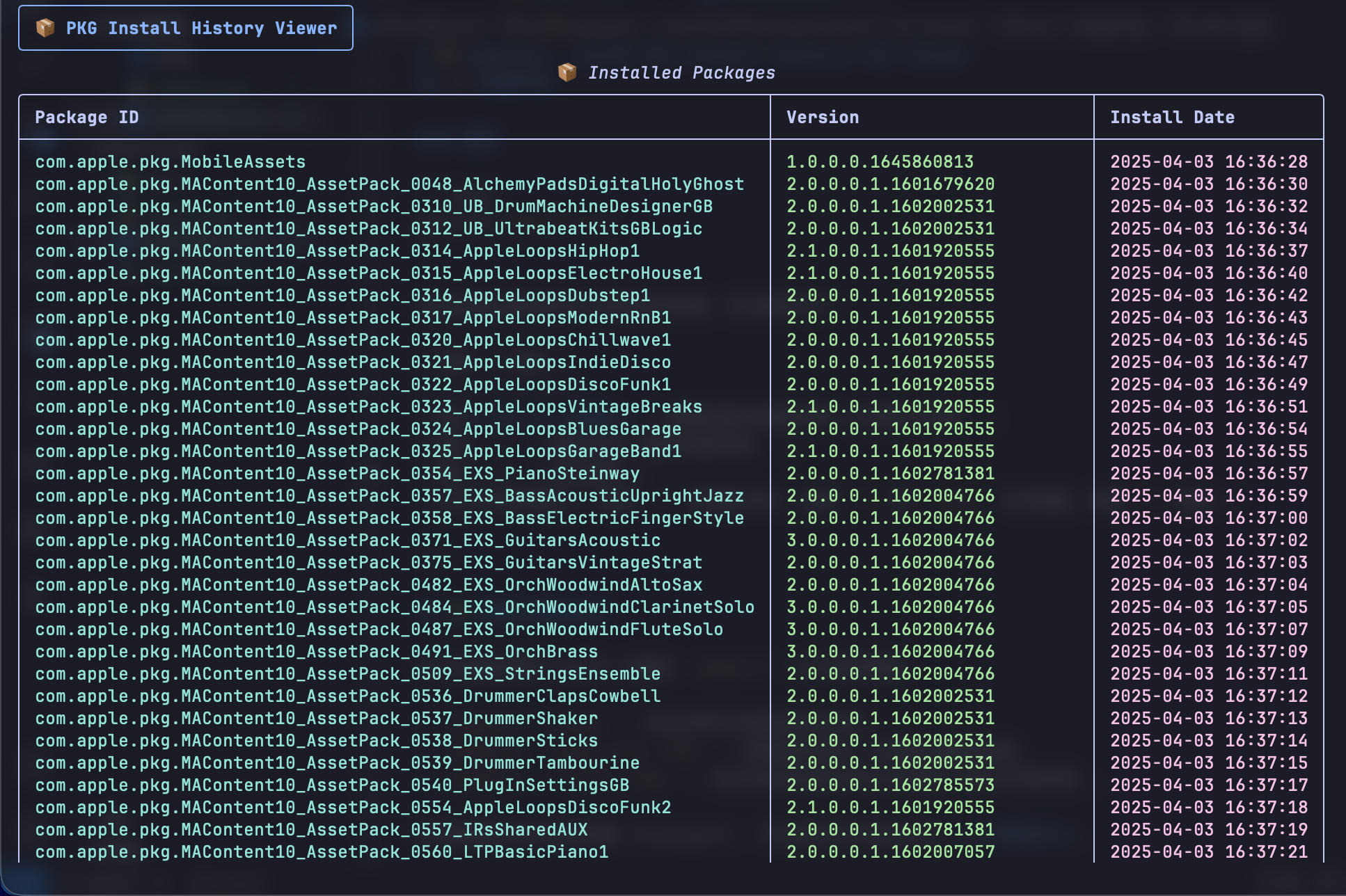The width and height of the screenshot is (1346, 896).
Task: Click the UB_DrumMachineDesignerGB package ID
Action: tap(374, 206)
